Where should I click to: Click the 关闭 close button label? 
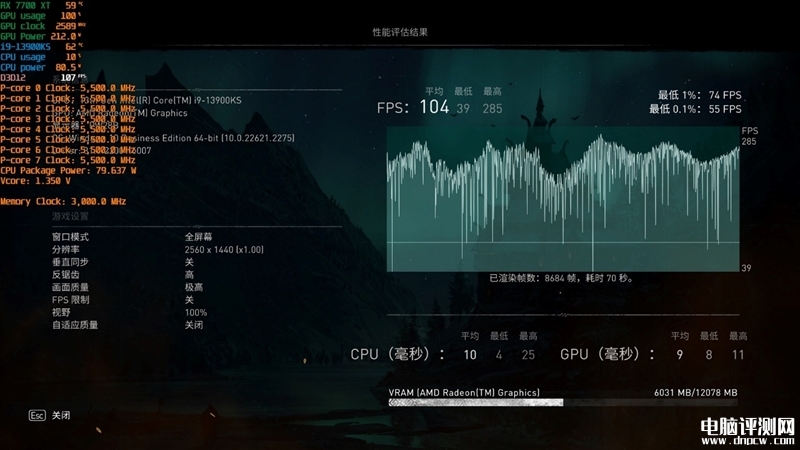61,415
